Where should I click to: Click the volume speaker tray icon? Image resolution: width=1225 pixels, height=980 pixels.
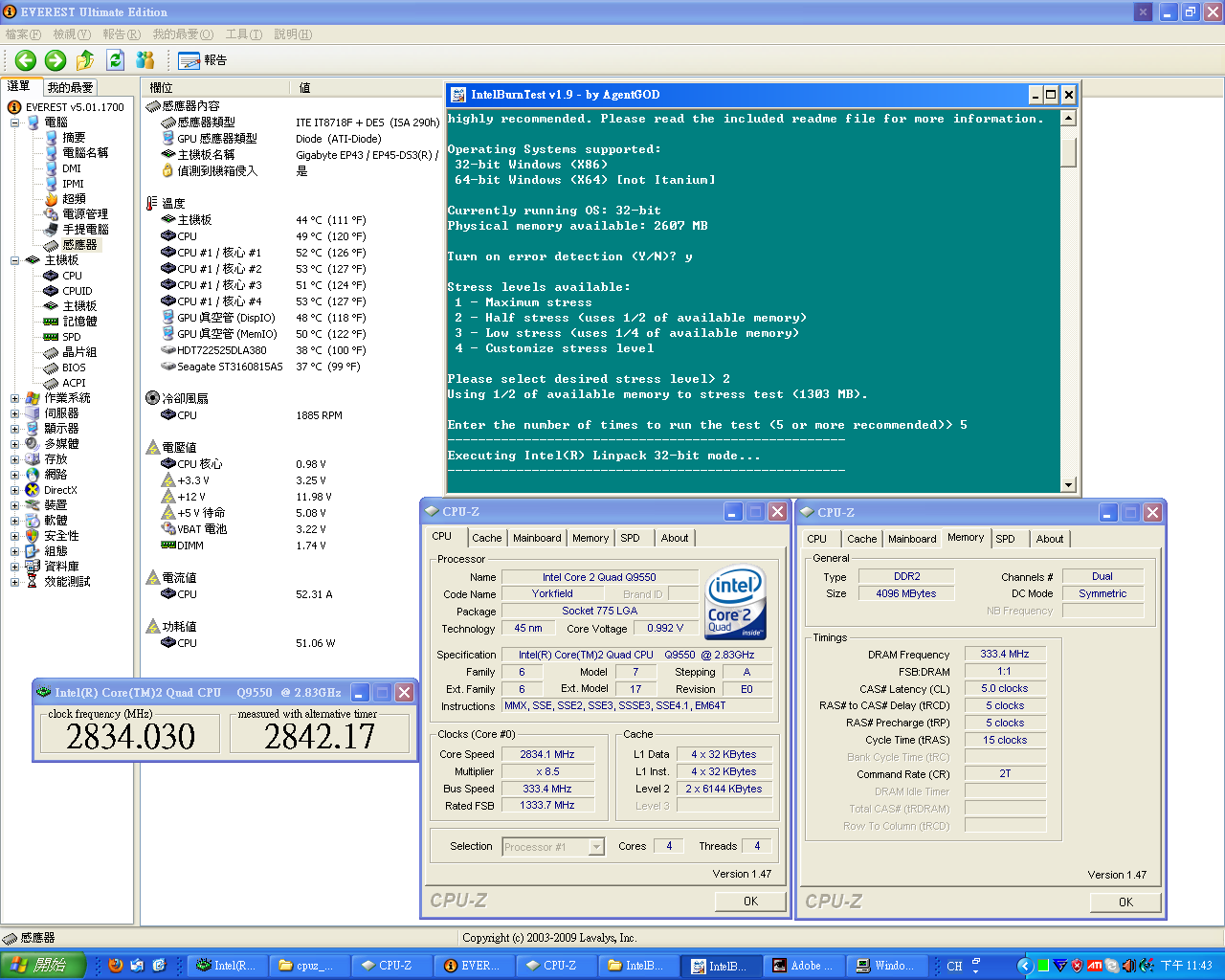coord(1129,966)
